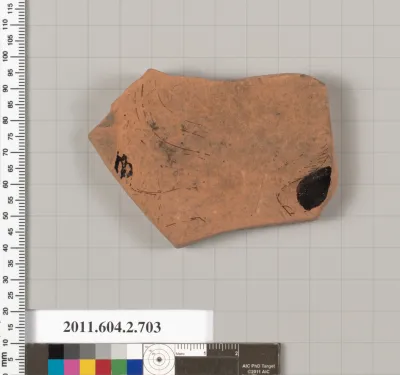Click the accession number label 2011.604.2.703

pyautogui.click(x=112, y=327)
